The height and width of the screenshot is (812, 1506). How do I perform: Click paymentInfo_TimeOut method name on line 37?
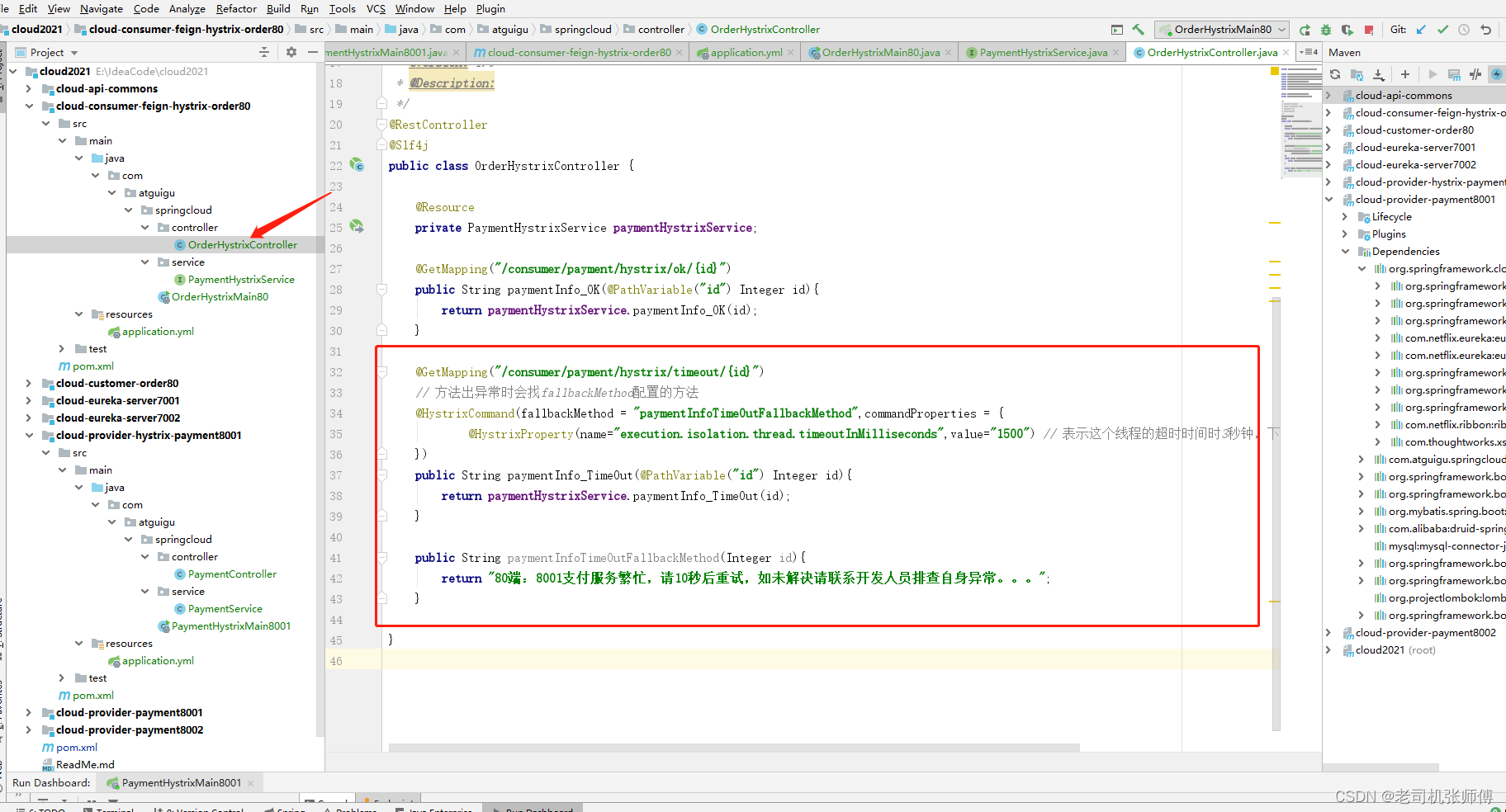tap(570, 475)
